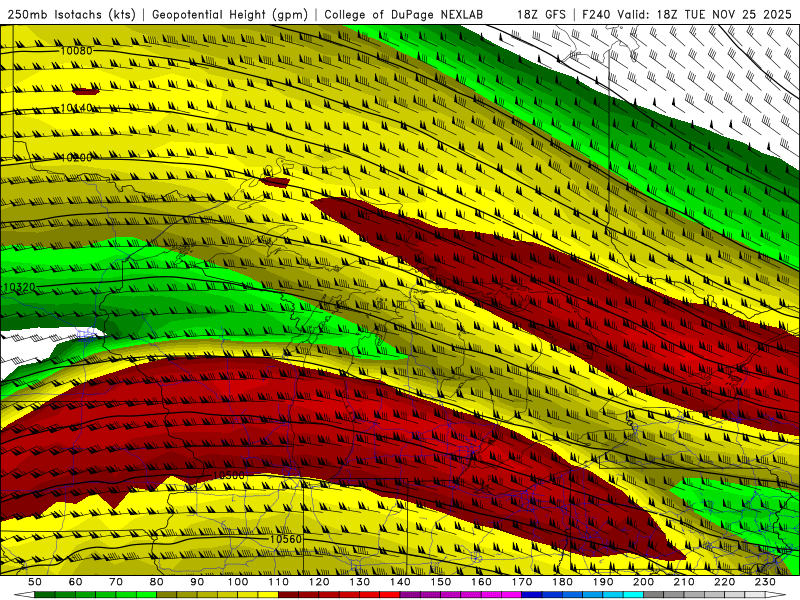This screenshot has width=800, height=600.
Task: Click the '18Z GFS' model run label
Action: 541,14
